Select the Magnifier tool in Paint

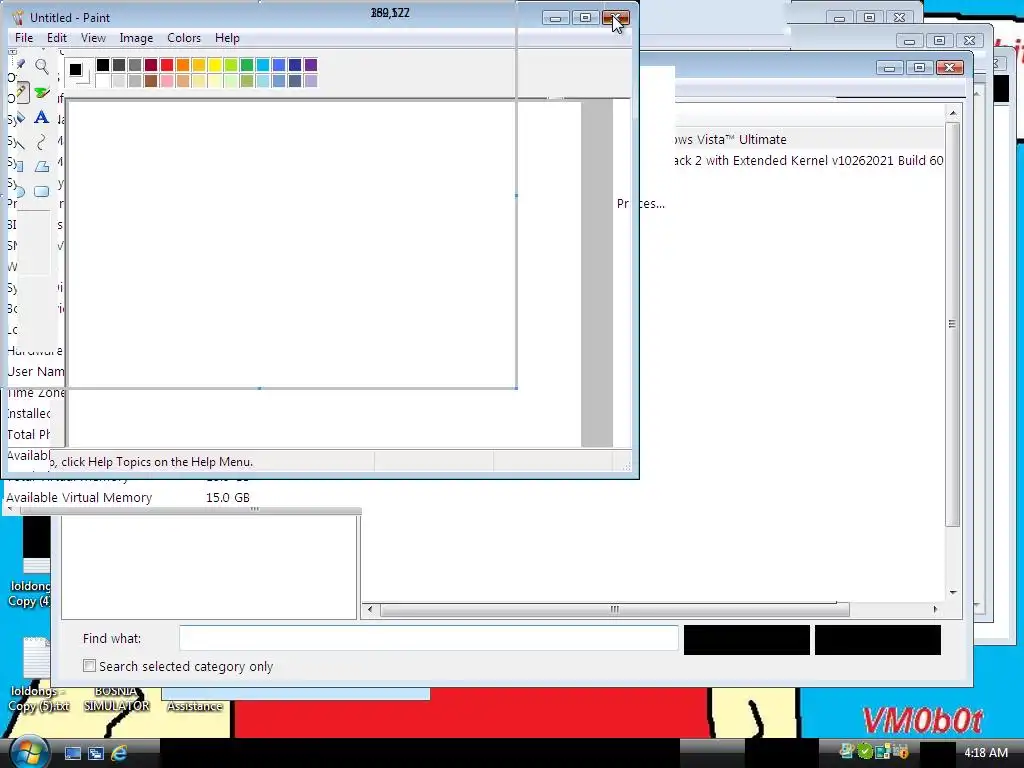coord(42,66)
